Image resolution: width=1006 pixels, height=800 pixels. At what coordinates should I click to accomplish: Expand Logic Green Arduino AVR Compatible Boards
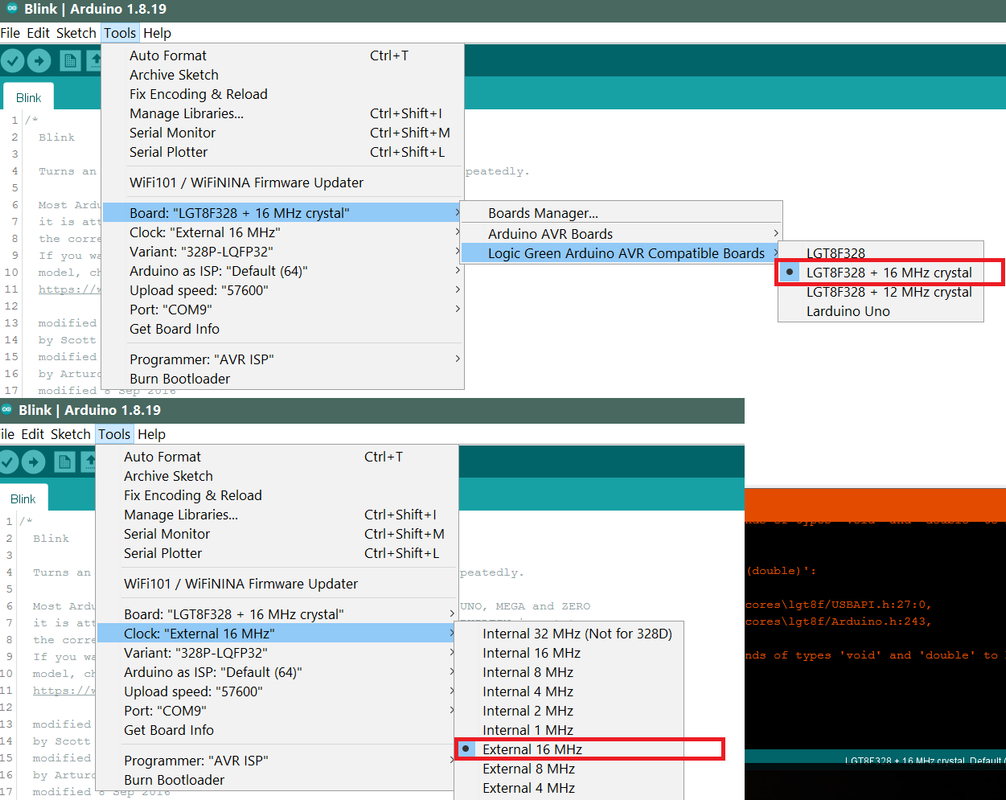[x=621, y=253]
